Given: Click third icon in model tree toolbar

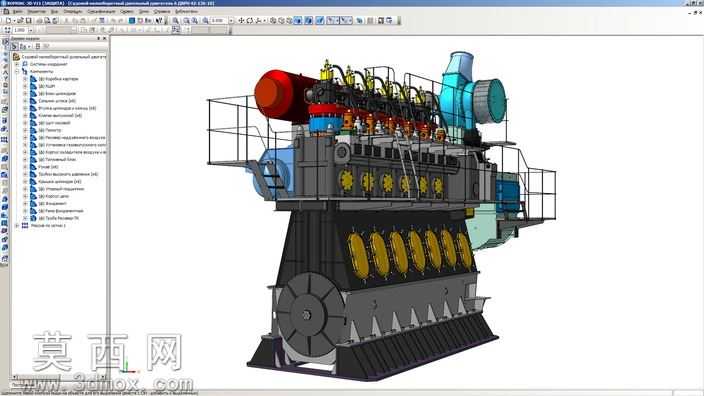Looking at the screenshot, I should pyautogui.click(x=38, y=46).
